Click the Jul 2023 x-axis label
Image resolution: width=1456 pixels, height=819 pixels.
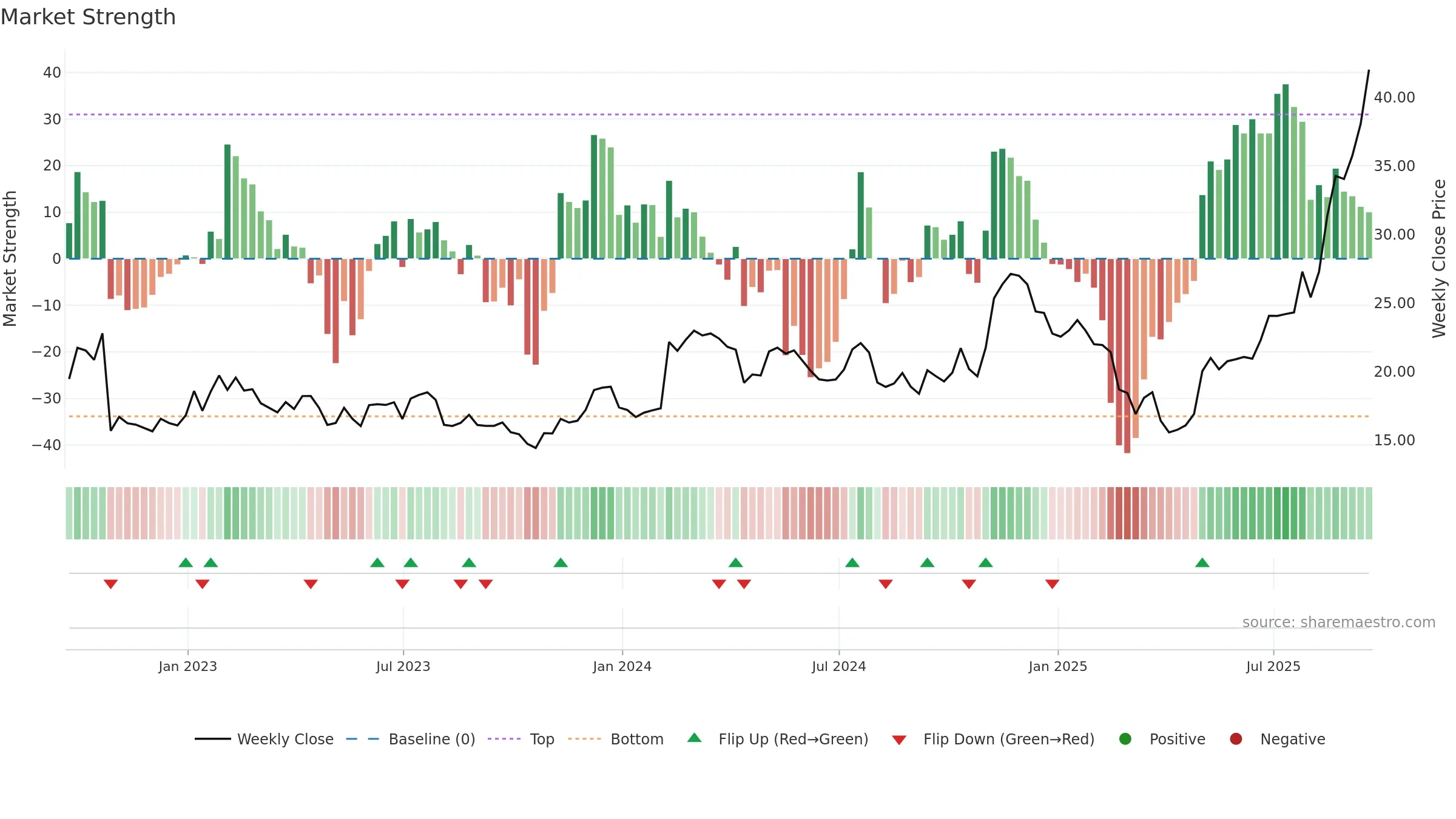pos(403,666)
